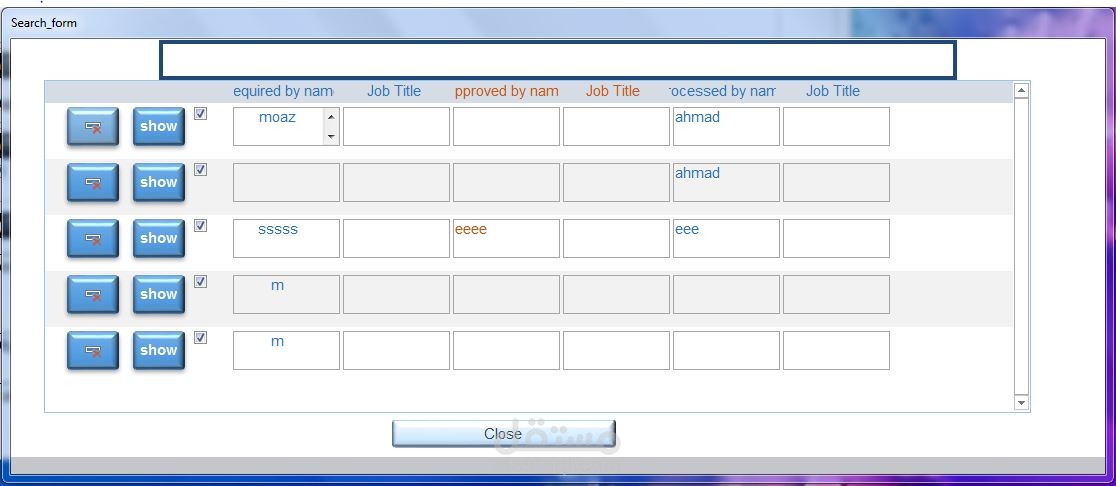Click the Required by name column header

(x=283, y=91)
